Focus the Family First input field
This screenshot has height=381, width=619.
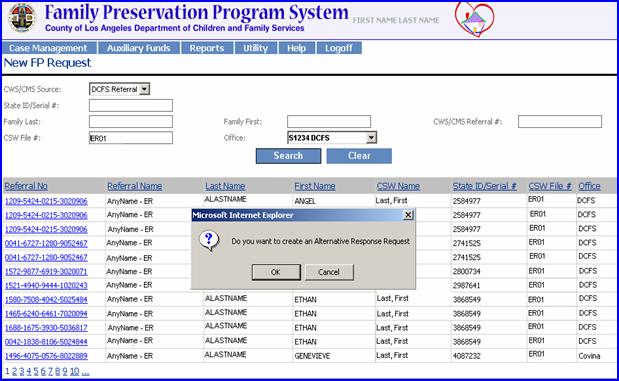[329, 122]
